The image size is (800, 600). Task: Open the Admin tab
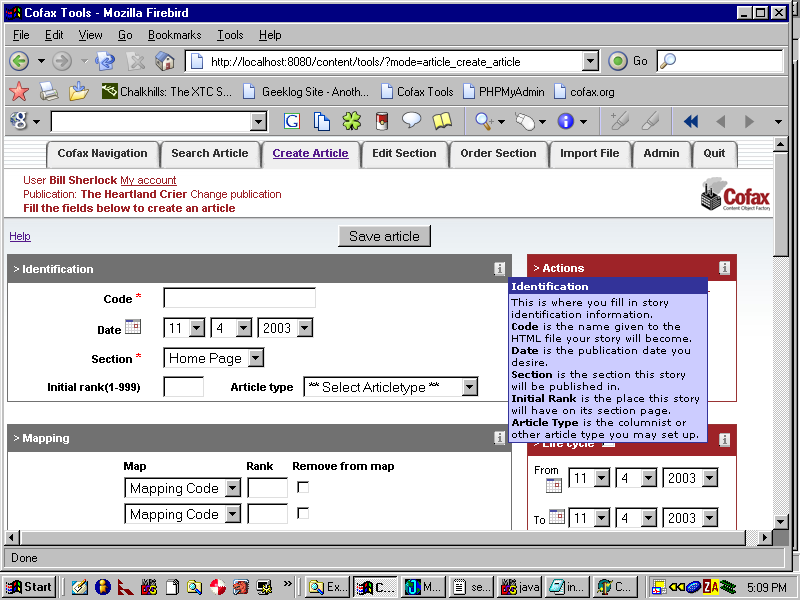coord(661,154)
